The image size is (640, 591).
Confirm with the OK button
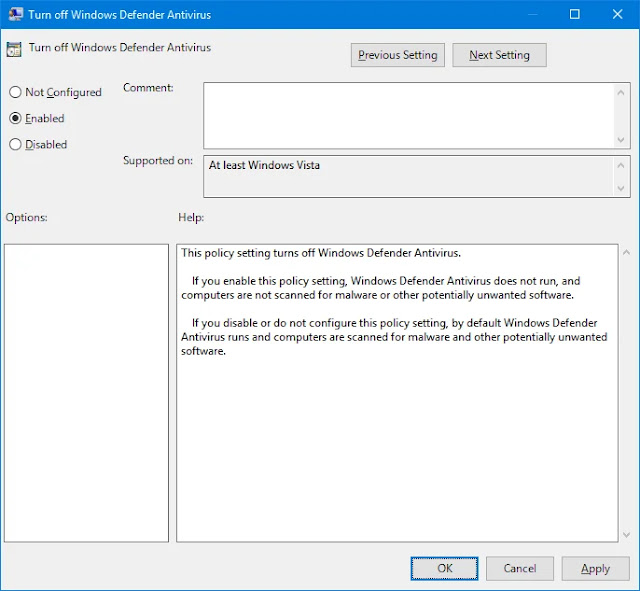(444, 569)
